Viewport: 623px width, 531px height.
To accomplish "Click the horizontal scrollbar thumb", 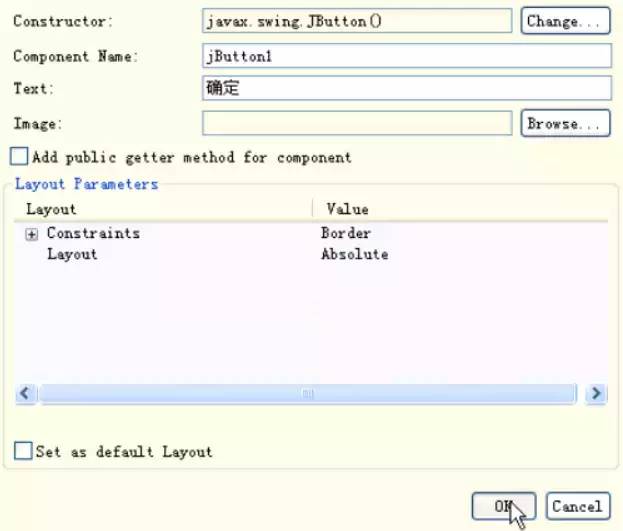I will coord(308,393).
